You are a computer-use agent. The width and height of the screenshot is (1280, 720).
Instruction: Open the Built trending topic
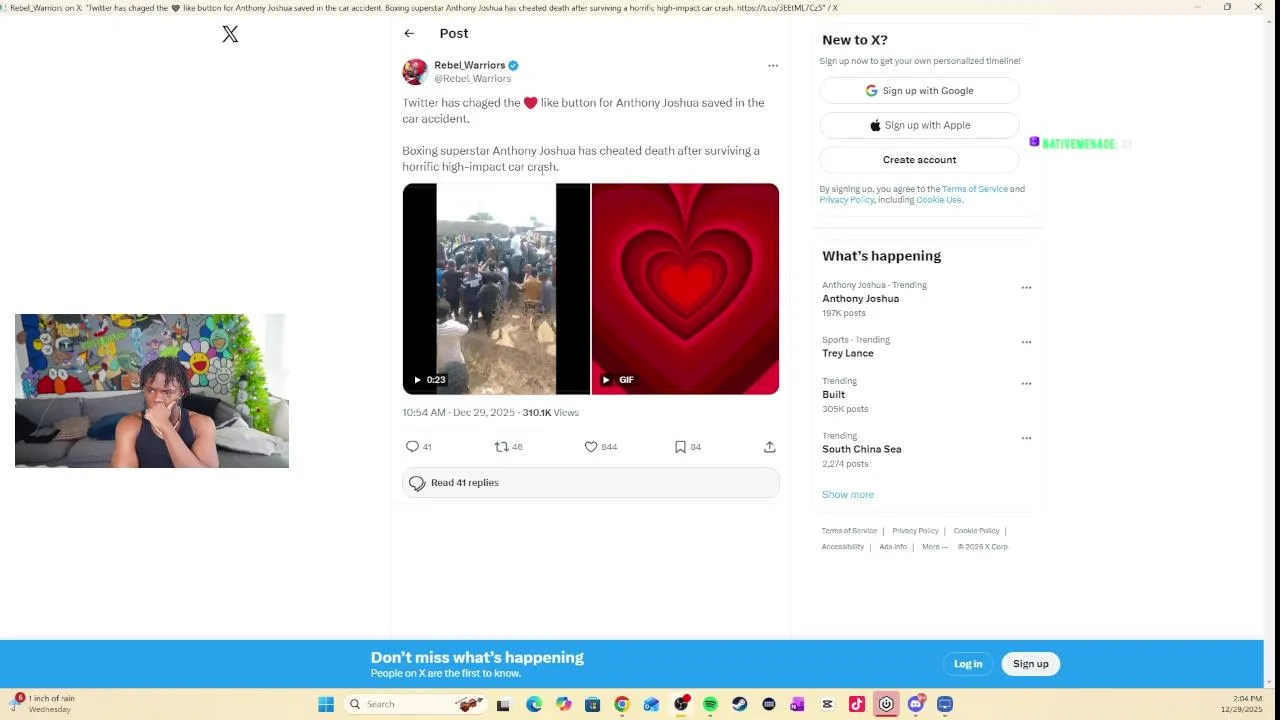[x=833, y=395]
